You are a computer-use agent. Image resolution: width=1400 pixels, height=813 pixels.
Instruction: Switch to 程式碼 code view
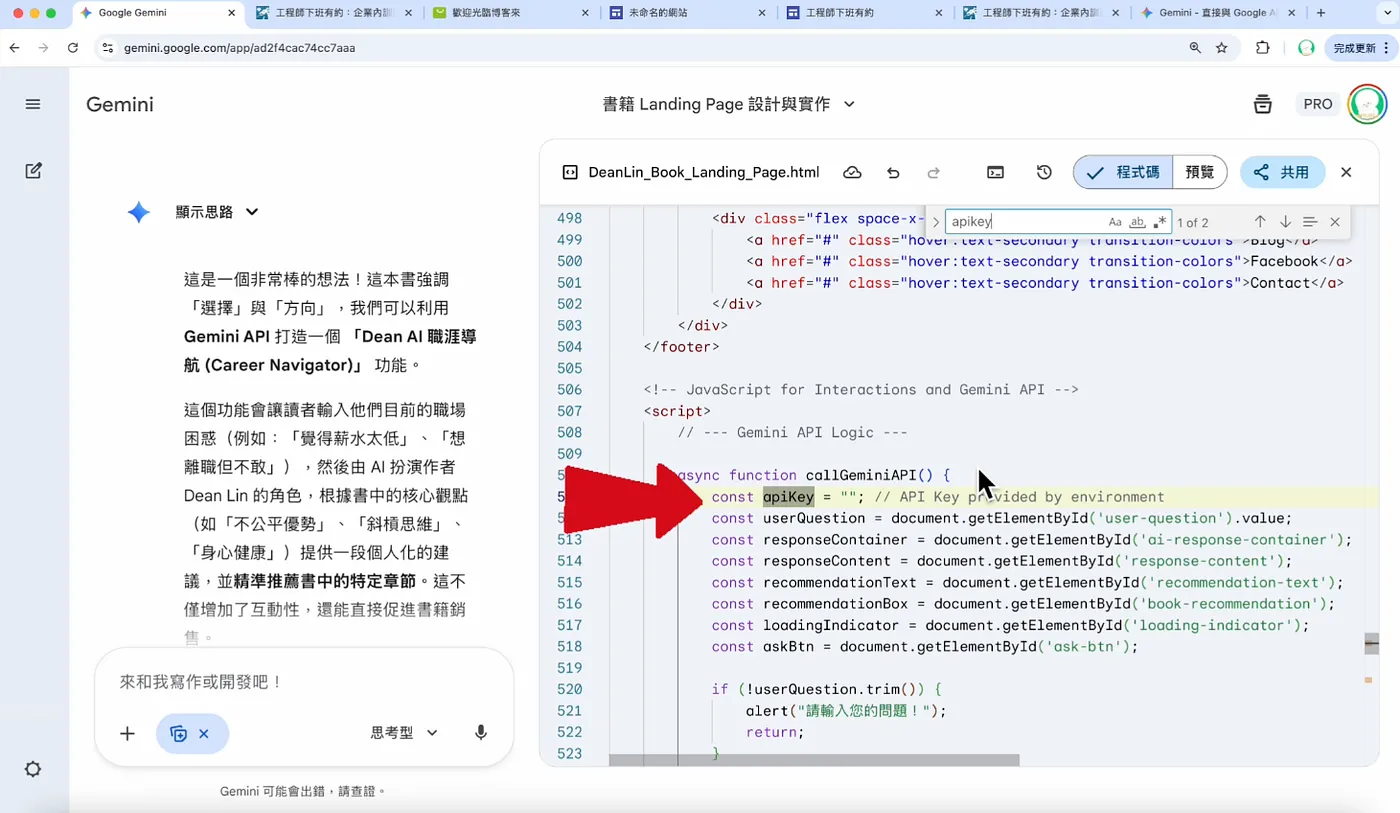click(x=1123, y=172)
